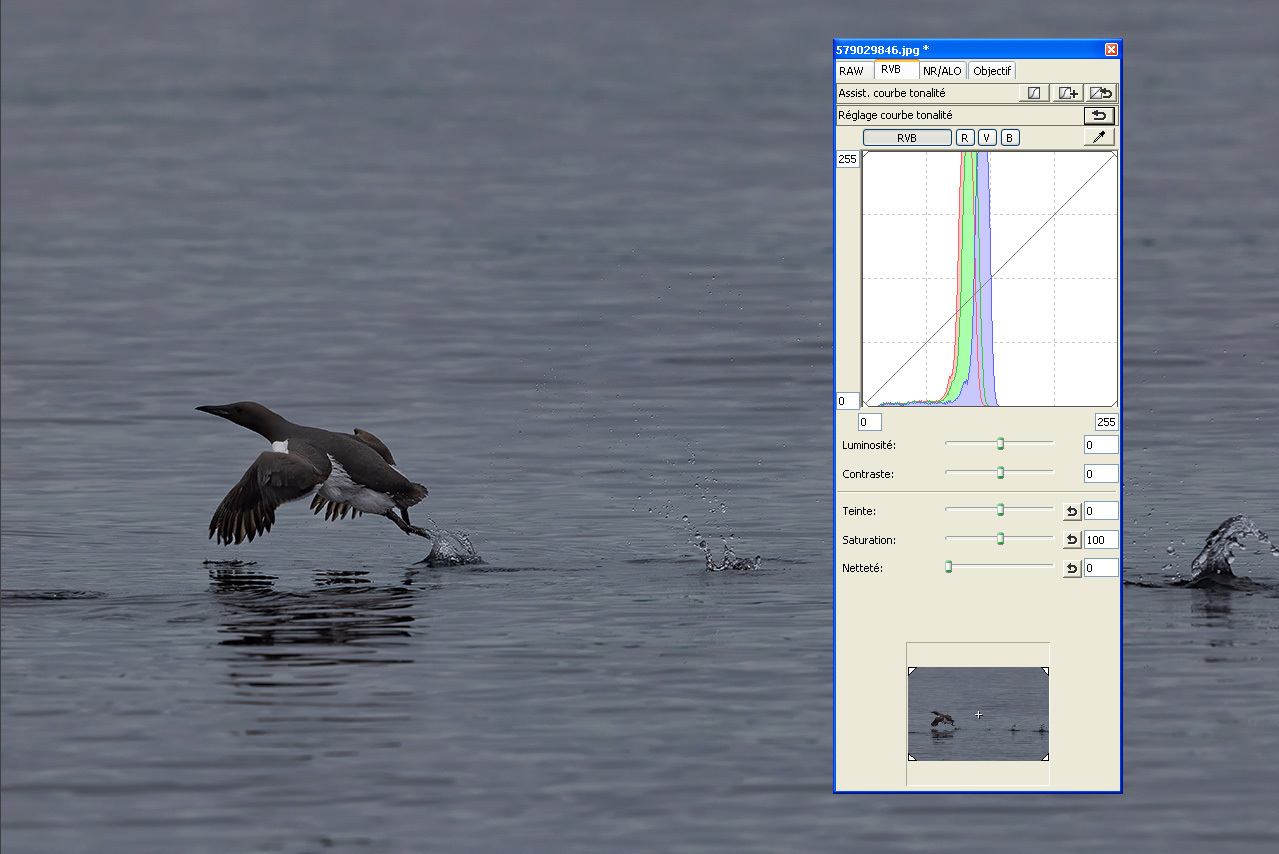
Task: Reset the Netteté value
Action: pos(1072,568)
